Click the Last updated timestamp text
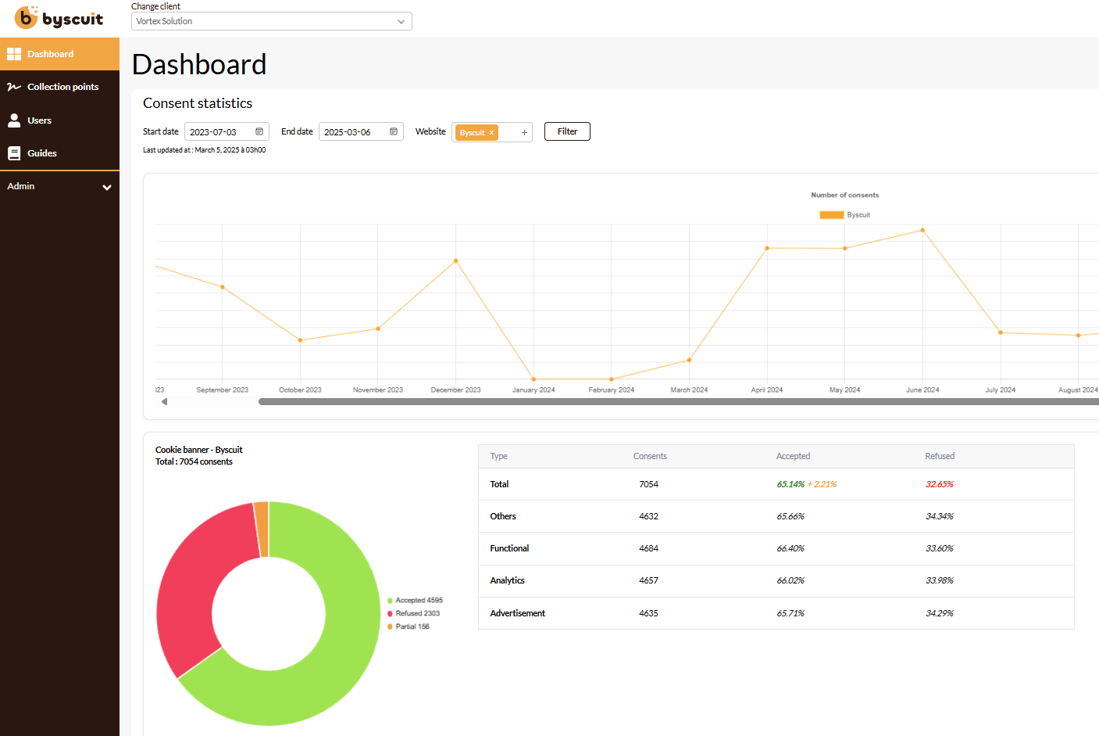The height and width of the screenshot is (736, 1099). 204,150
